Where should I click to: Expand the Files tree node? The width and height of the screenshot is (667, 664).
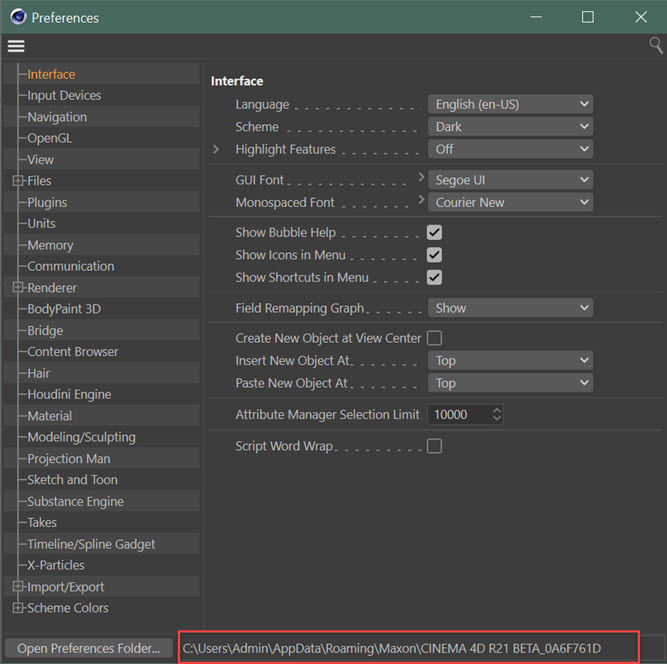(17, 181)
